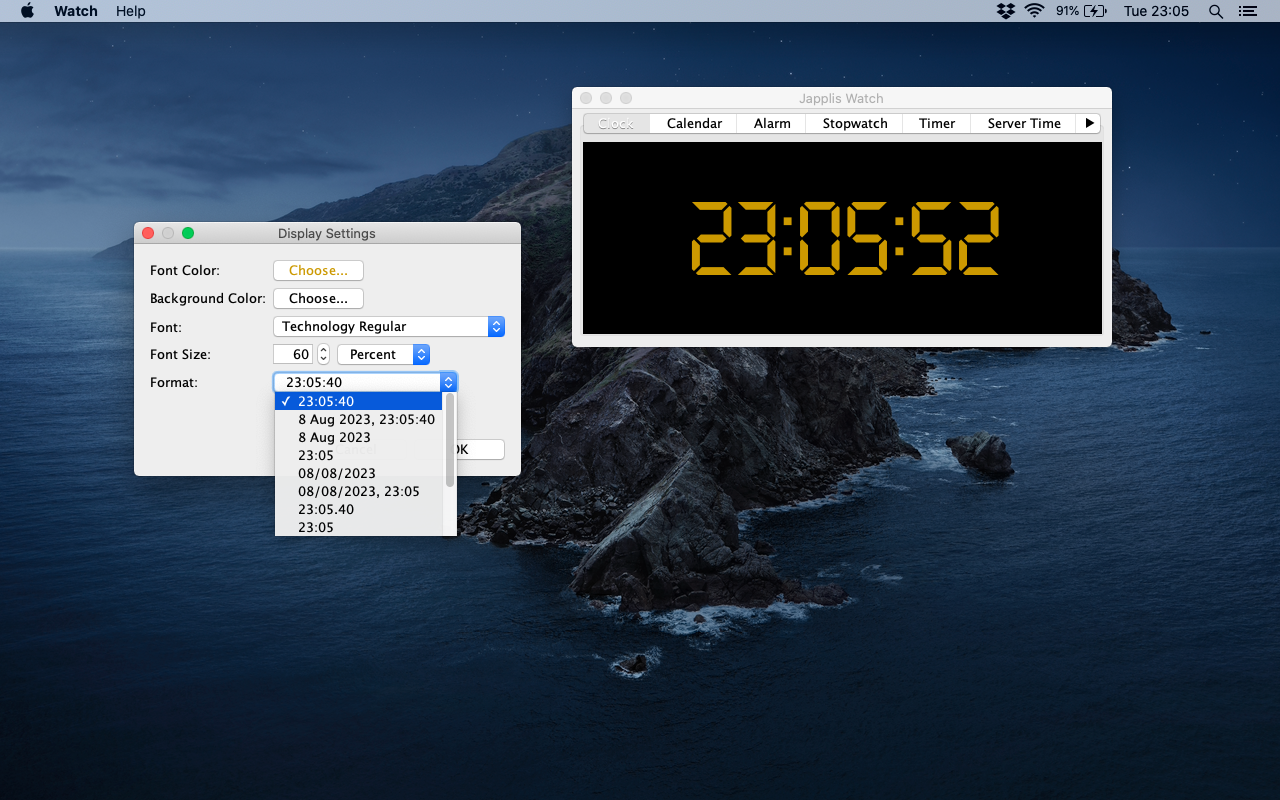1280x800 pixels.
Task: Click Choose button for Background Color
Action: [318, 298]
